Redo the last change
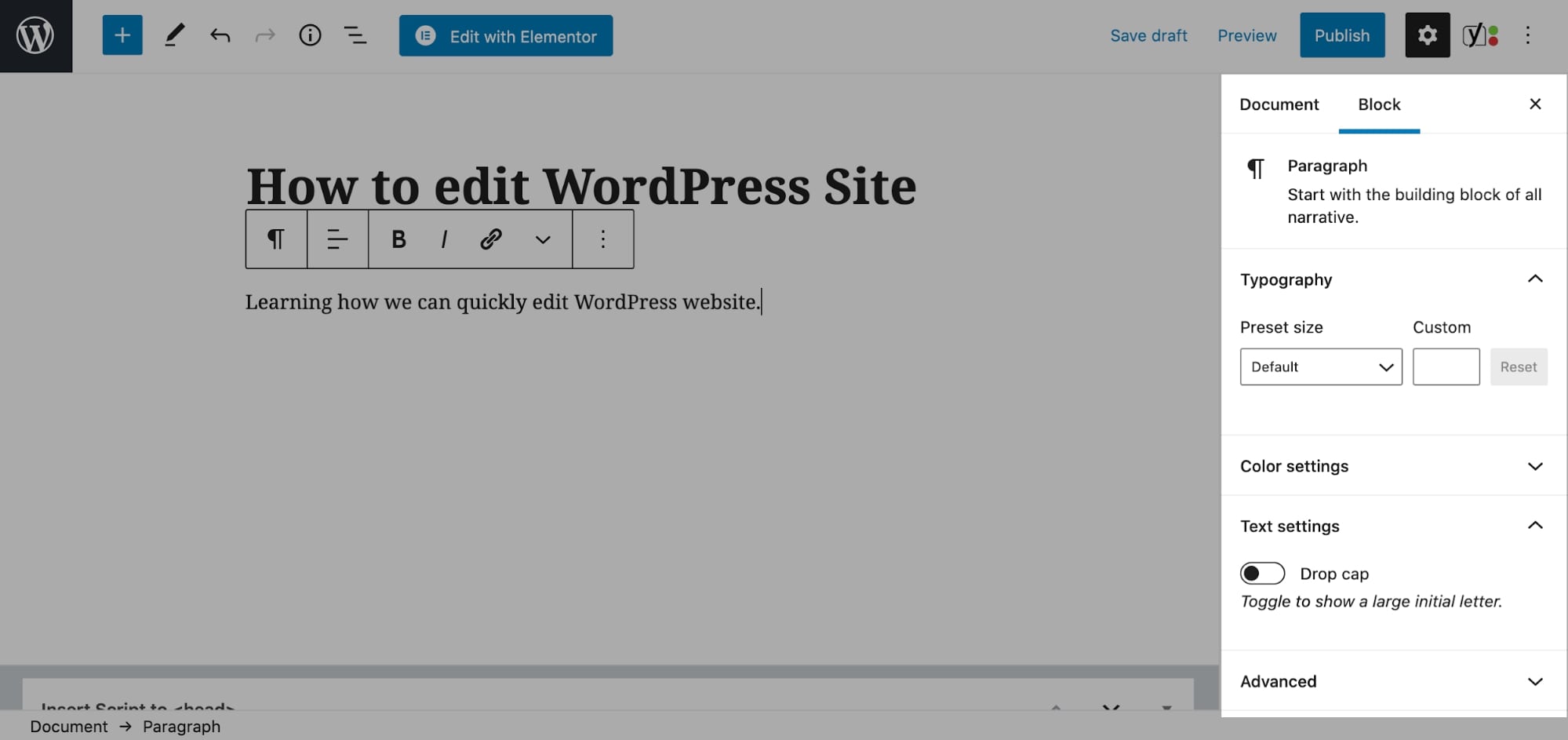 click(x=265, y=35)
